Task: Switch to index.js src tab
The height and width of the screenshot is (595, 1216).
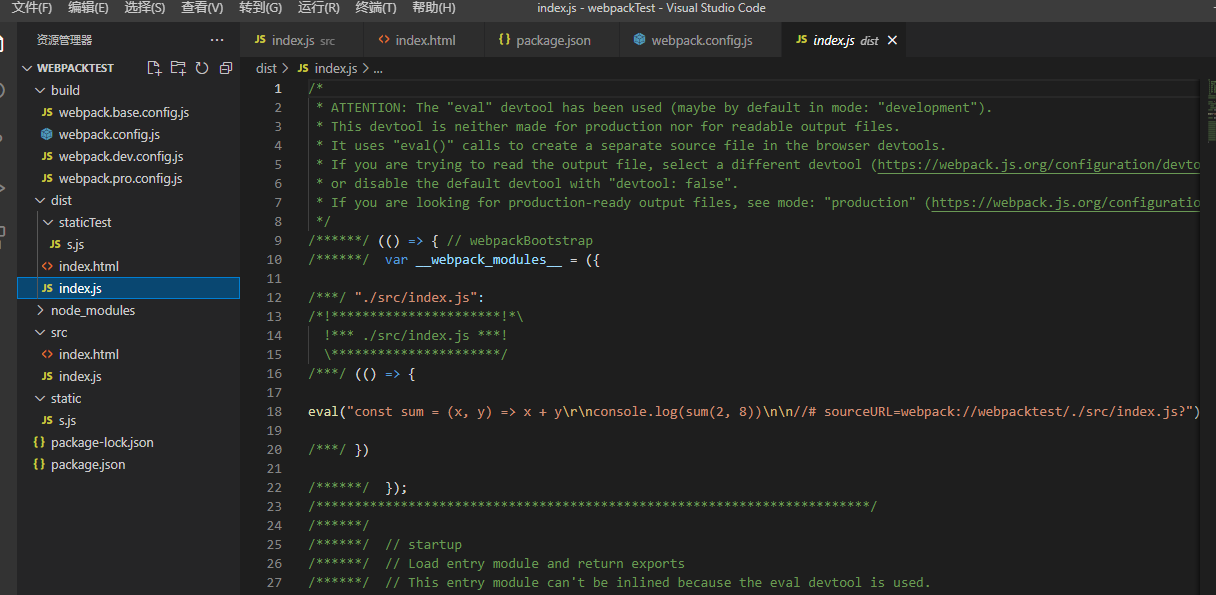Action: point(301,40)
